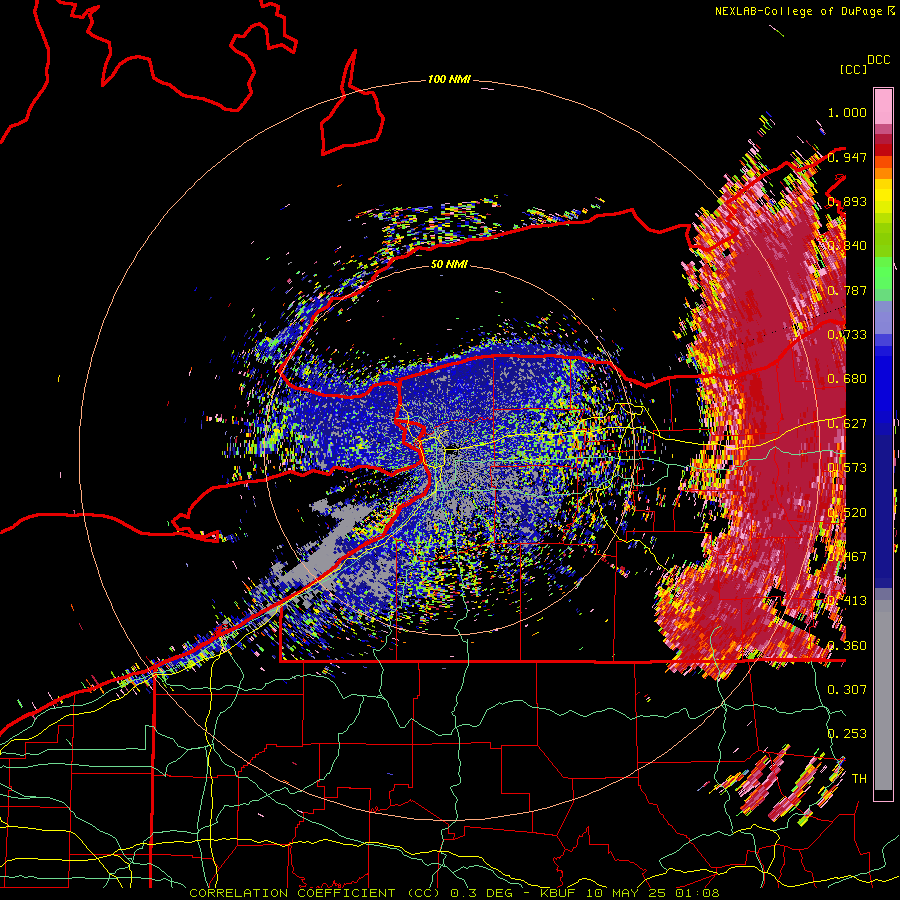This screenshot has width=900, height=900.
Task: Click the TH threshold label on legend
Action: pyautogui.click(x=859, y=778)
